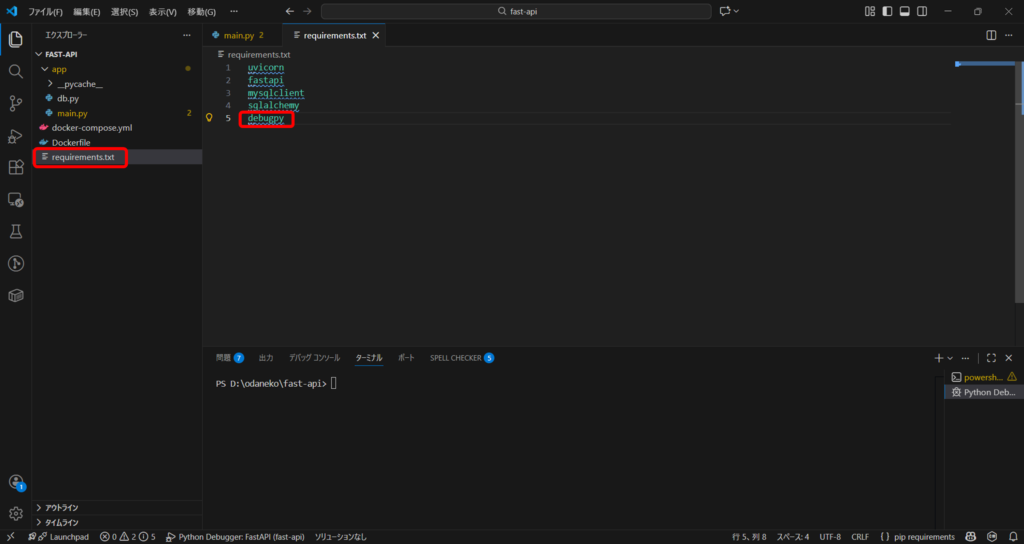Open docker-compose.yml in the explorer
Image resolution: width=1024 pixels, height=544 pixels.
(x=91, y=128)
